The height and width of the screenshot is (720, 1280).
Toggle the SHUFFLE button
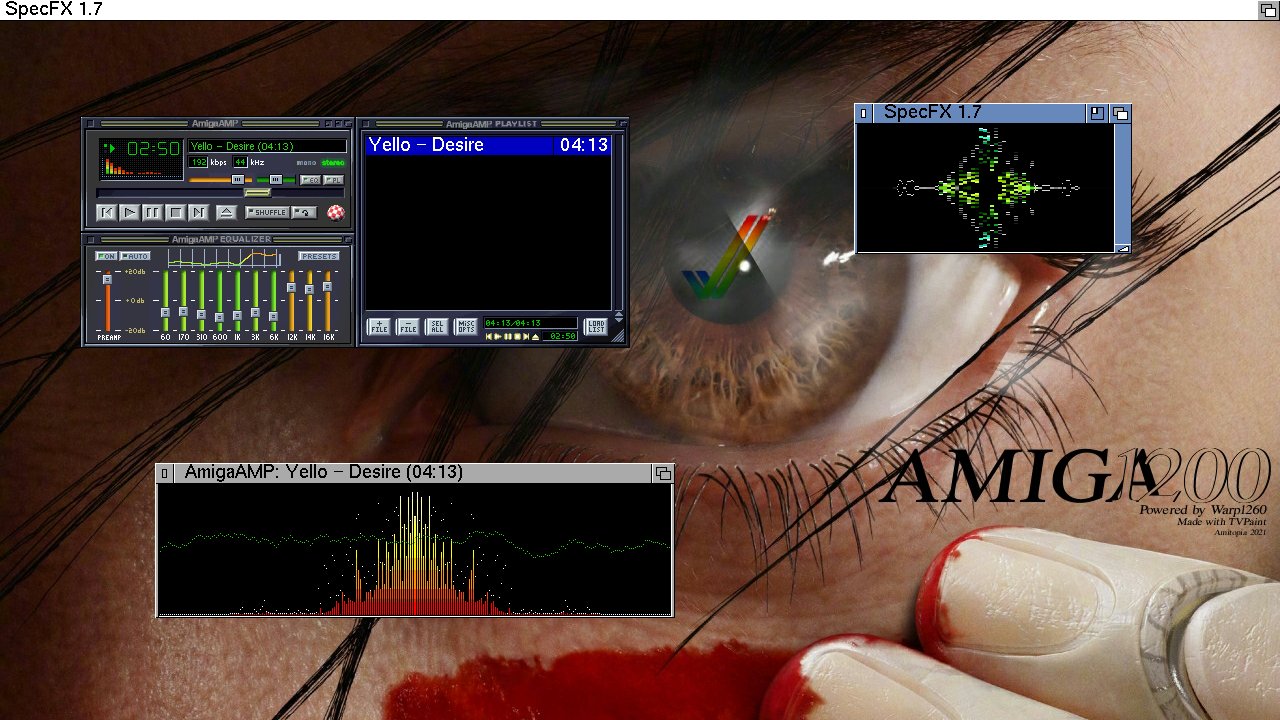[x=267, y=212]
